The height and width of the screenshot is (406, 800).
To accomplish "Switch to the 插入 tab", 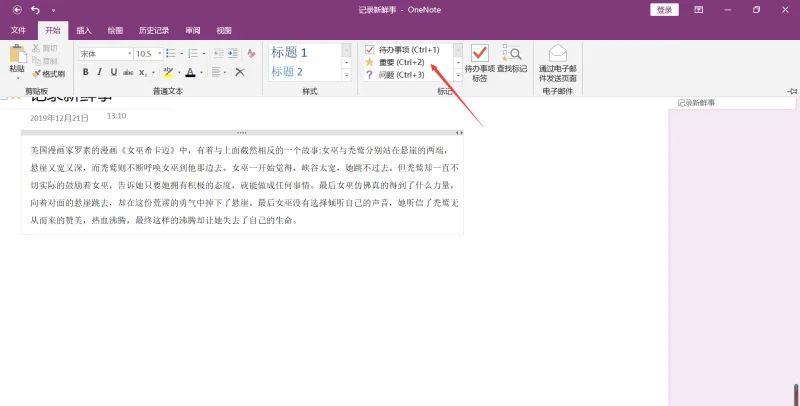I will click(84, 31).
